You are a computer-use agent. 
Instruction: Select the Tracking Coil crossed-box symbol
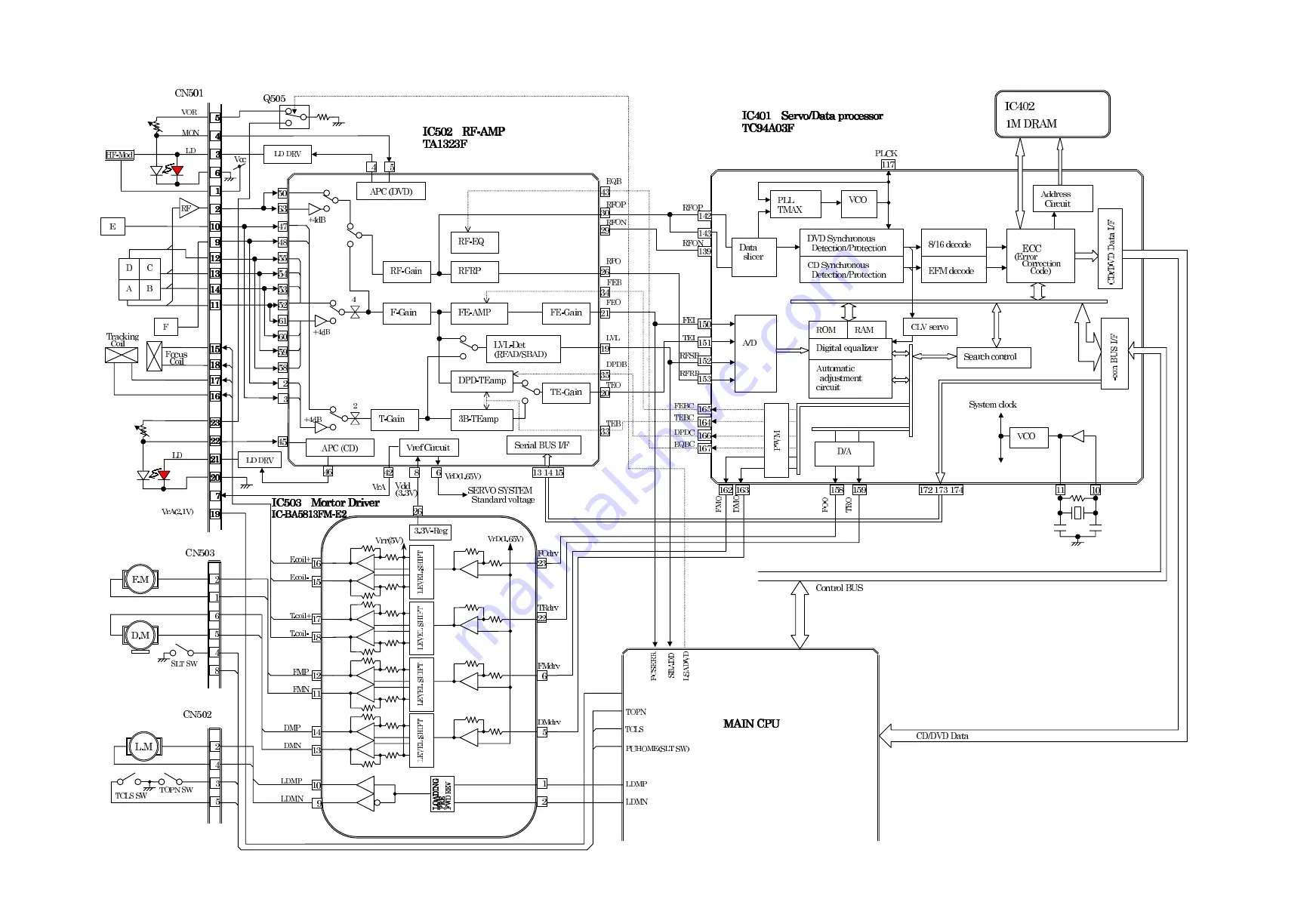(x=121, y=355)
